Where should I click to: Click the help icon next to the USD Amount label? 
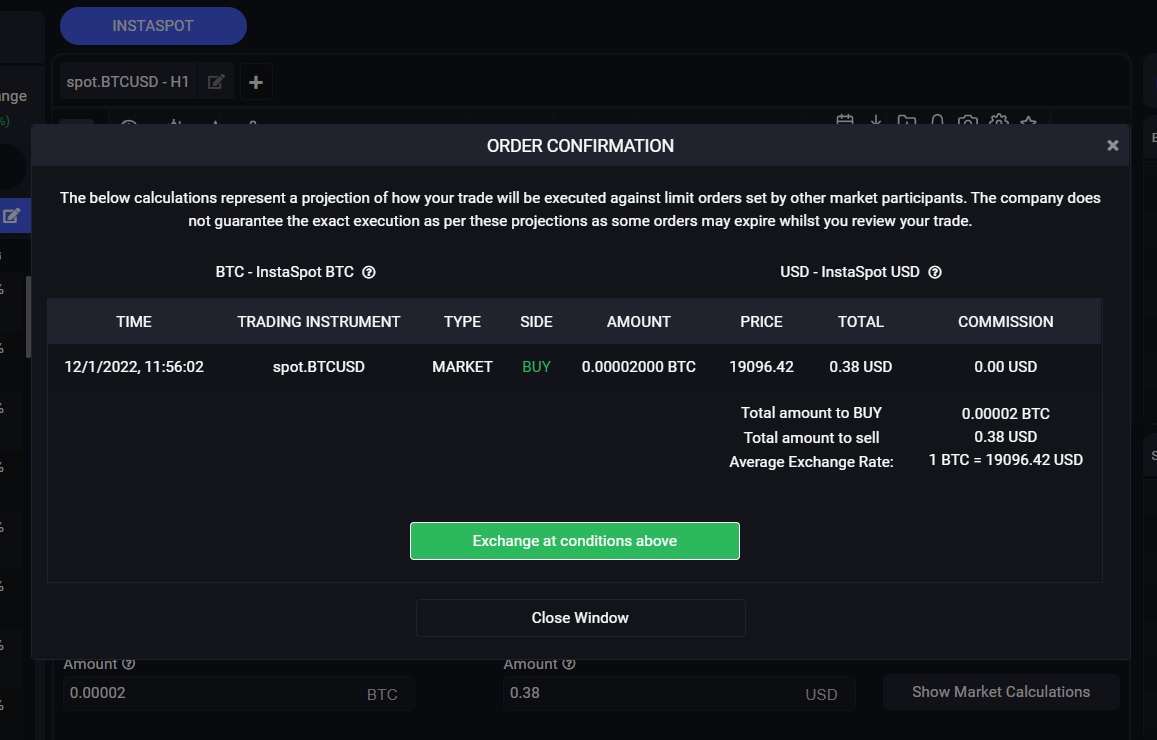tap(569, 664)
